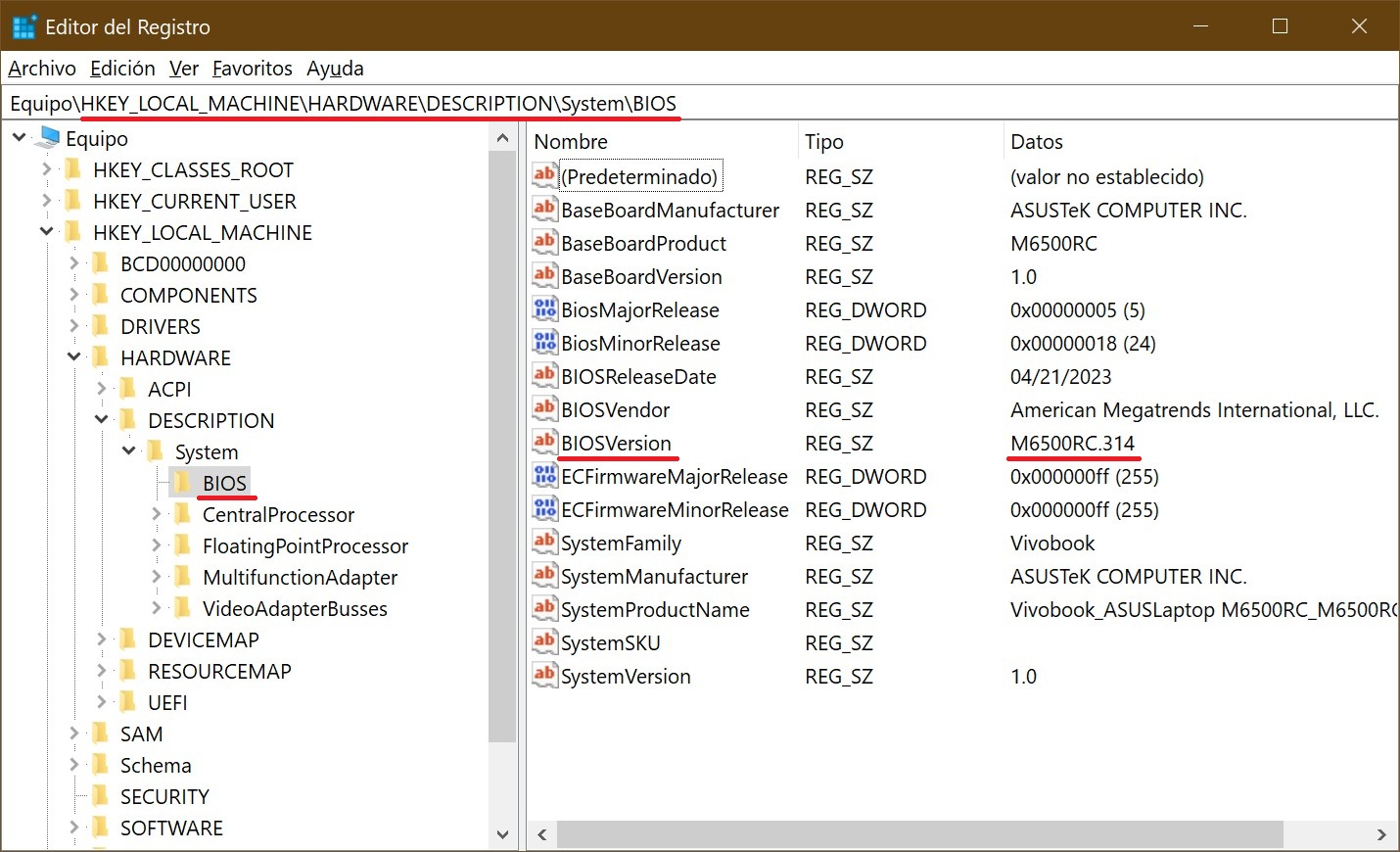Click the BIOSVersion string value icon
This screenshot has height=852, width=1400.
pyautogui.click(x=544, y=443)
